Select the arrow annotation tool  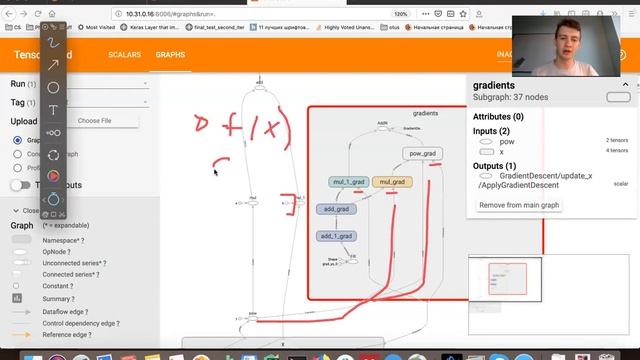coord(53,65)
